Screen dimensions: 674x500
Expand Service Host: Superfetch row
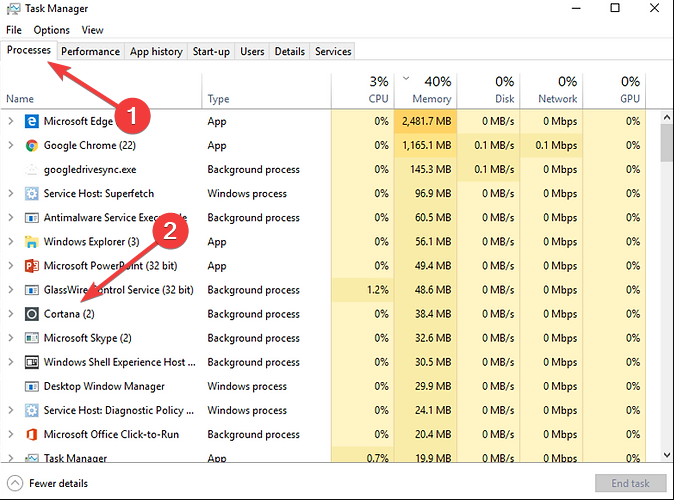11,193
